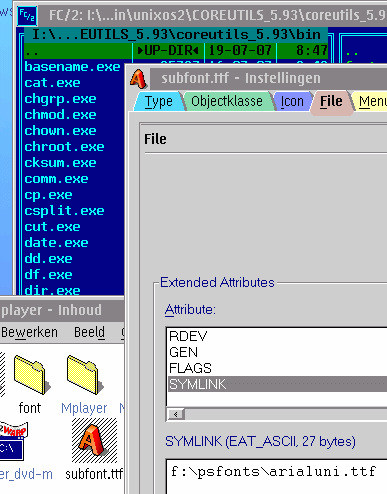
Task: Select RDEV in the attribute list
Action: [276, 336]
